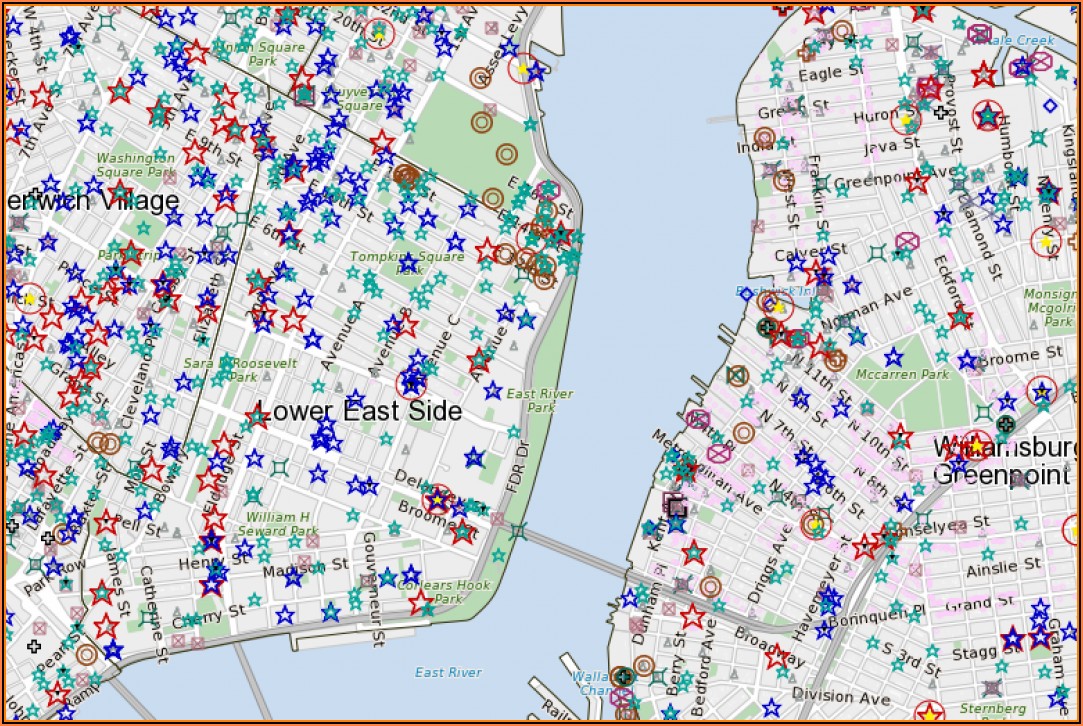Screen dimensions: 1083x726
Task: Click the yellow star in red circle near Asser Levy
Action: click(x=523, y=68)
